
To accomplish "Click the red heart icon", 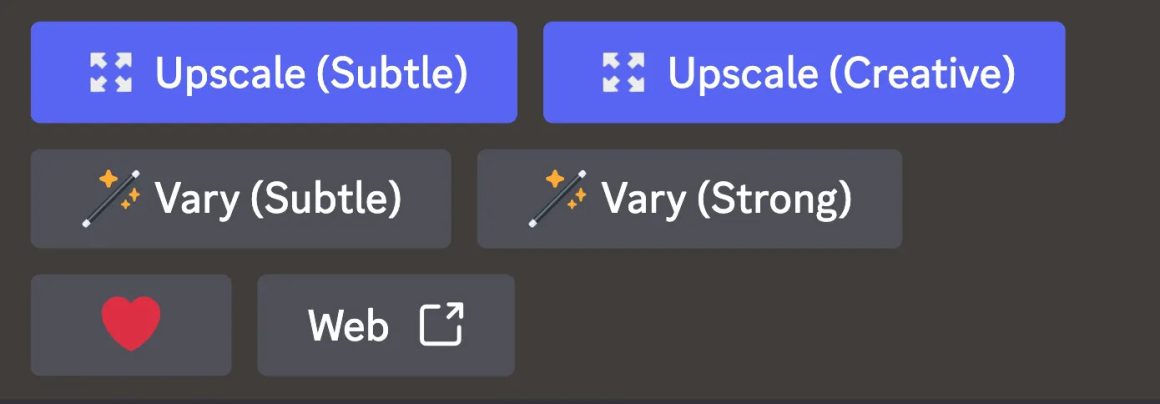I will point(131,325).
